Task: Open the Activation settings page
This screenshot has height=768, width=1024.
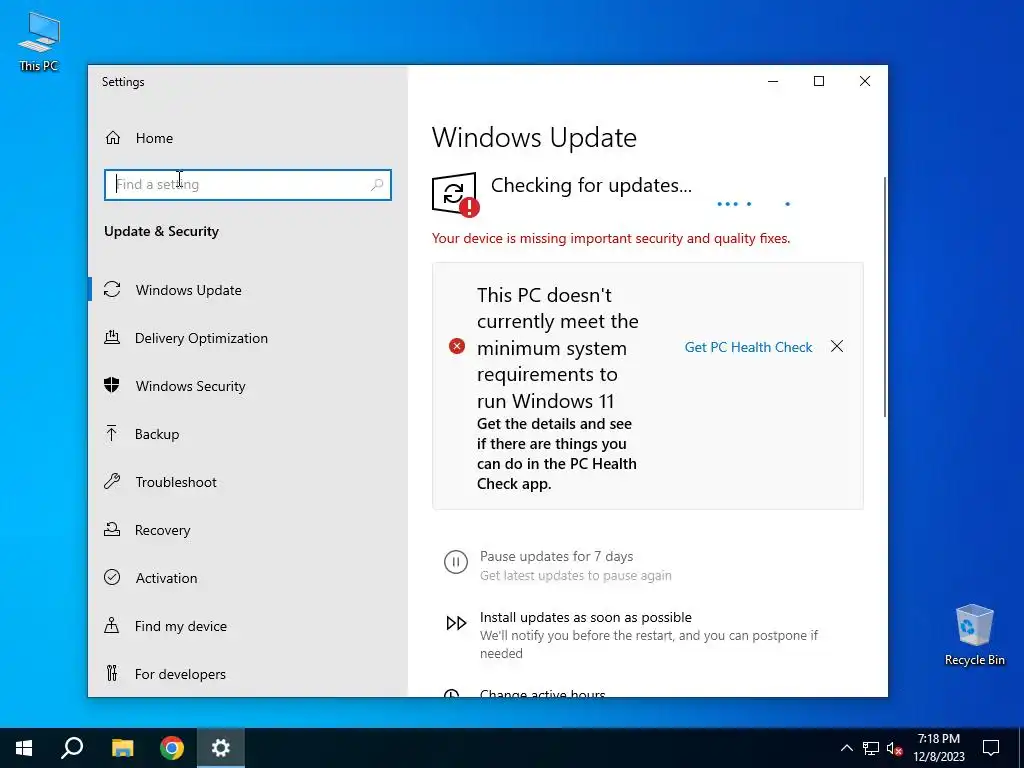Action: coord(248,577)
